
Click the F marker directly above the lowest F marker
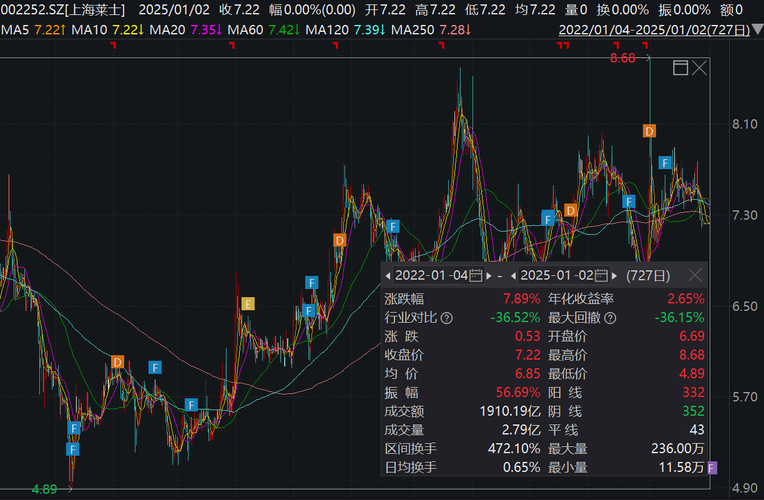pyautogui.click(x=74, y=428)
